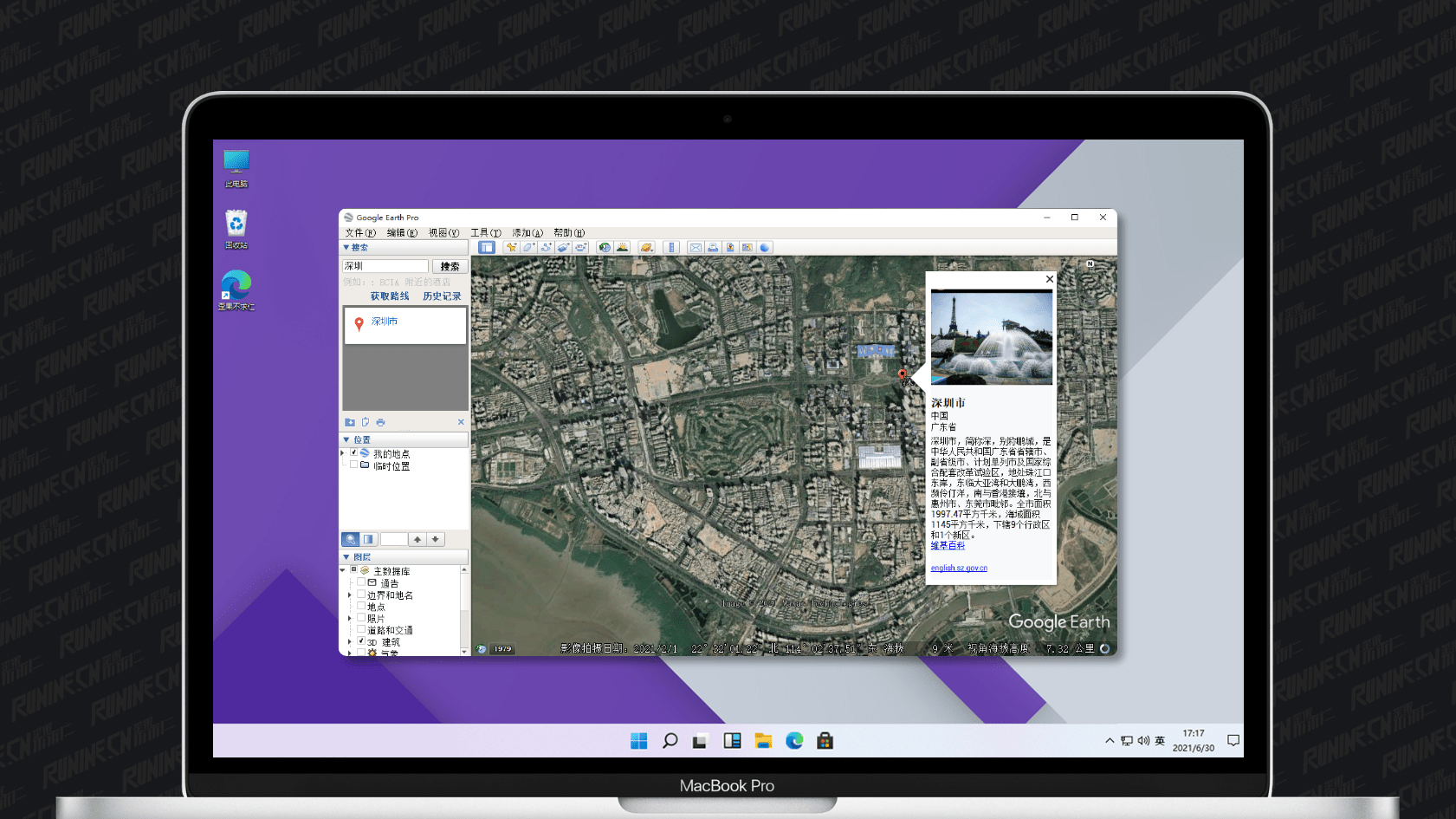Save search result to My Places folder icon

coord(350,422)
